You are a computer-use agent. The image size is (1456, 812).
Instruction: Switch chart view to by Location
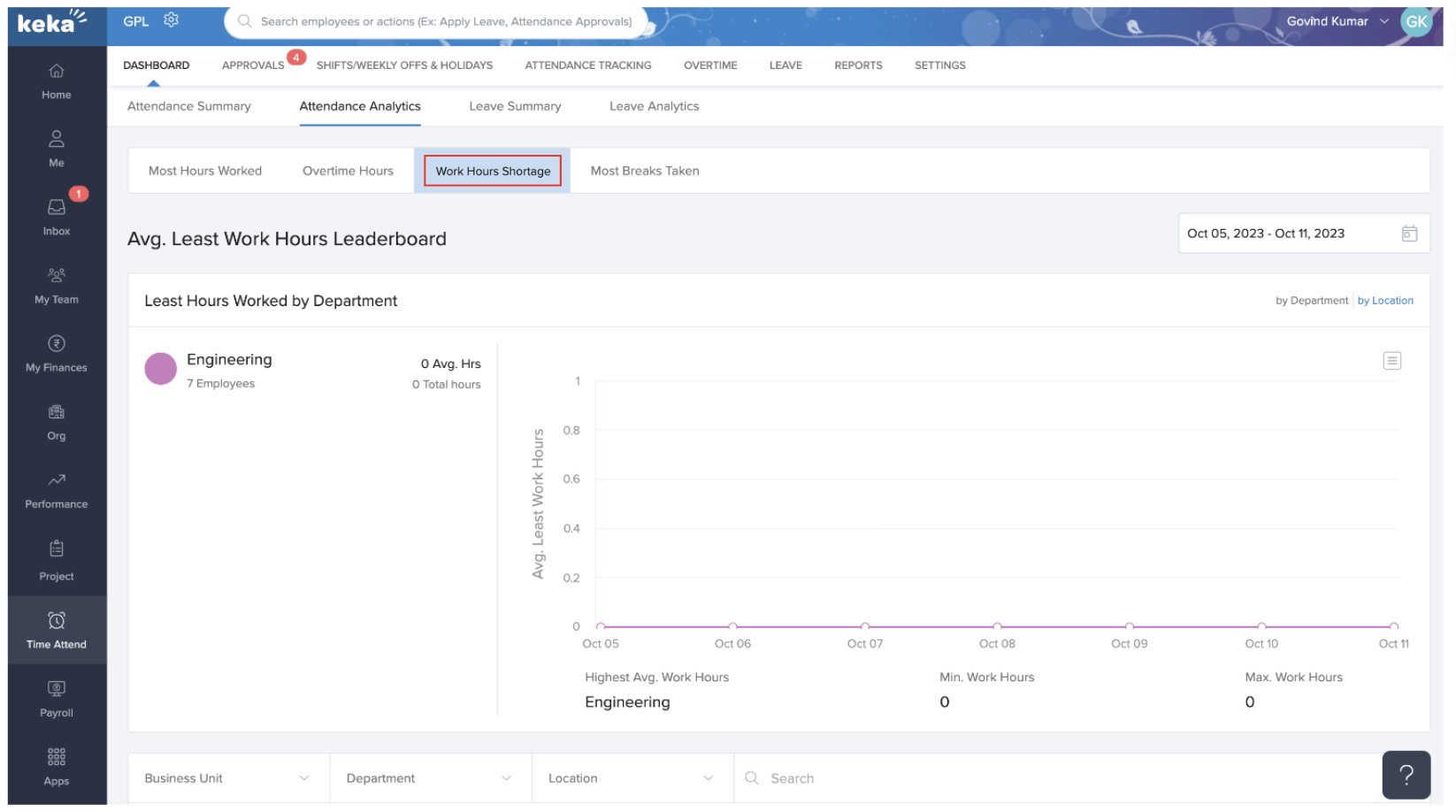[1384, 301]
